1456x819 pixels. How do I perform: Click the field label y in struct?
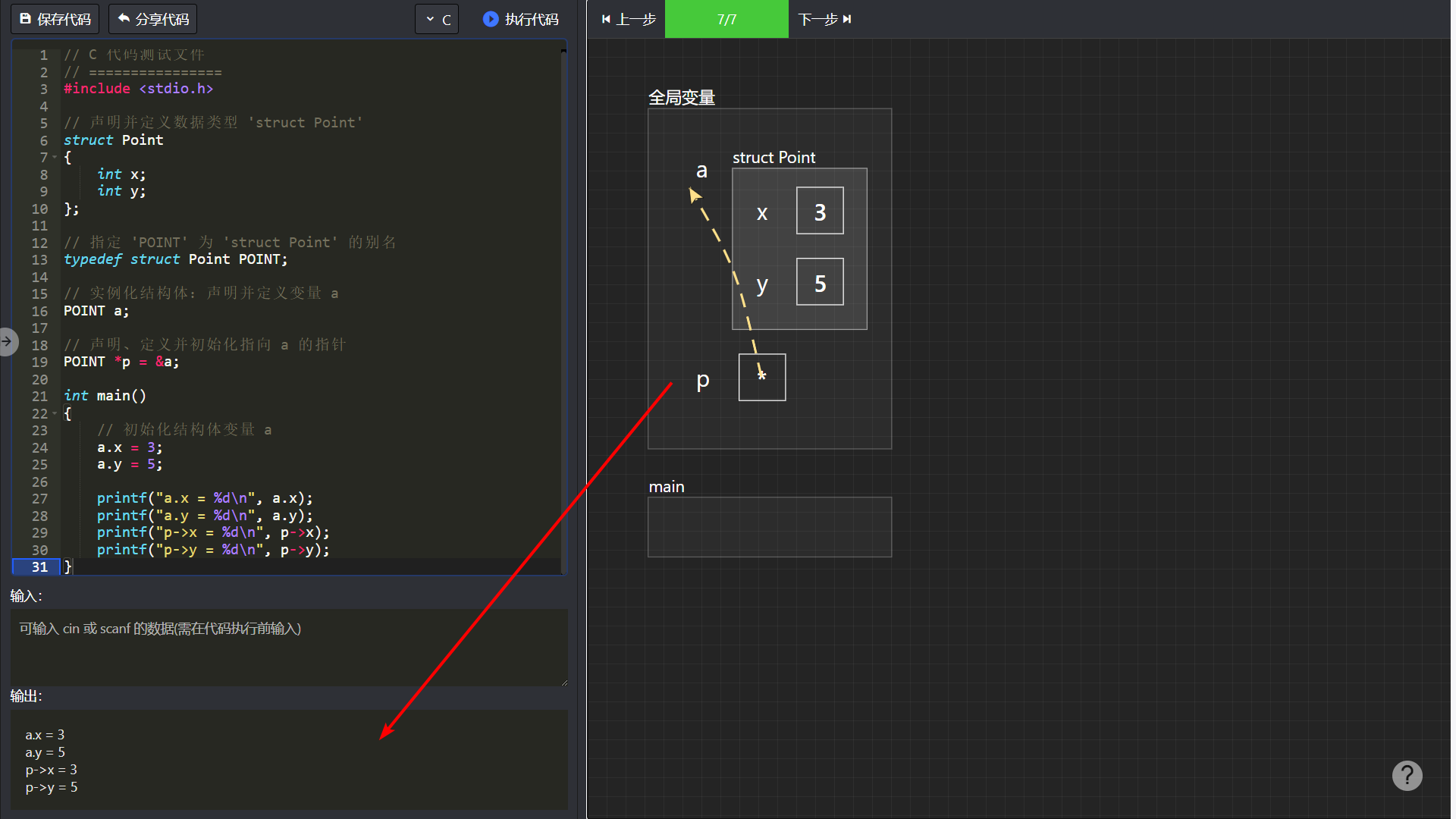(x=762, y=284)
